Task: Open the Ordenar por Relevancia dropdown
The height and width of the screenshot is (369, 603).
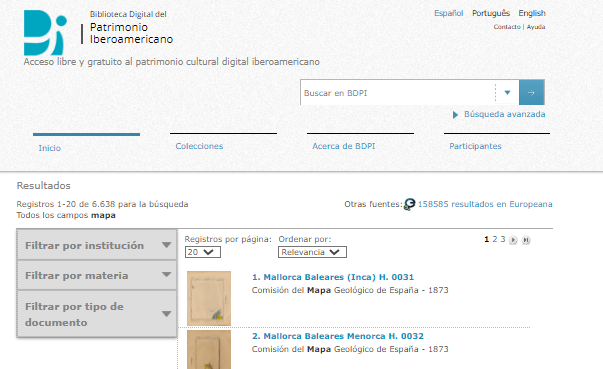Action: coord(312,252)
